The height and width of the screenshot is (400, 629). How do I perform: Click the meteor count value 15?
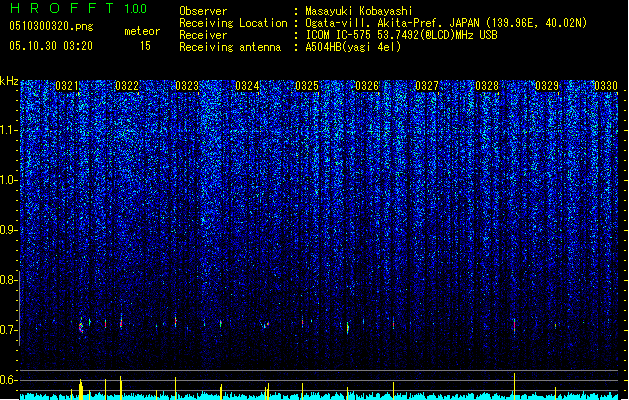pos(145,46)
